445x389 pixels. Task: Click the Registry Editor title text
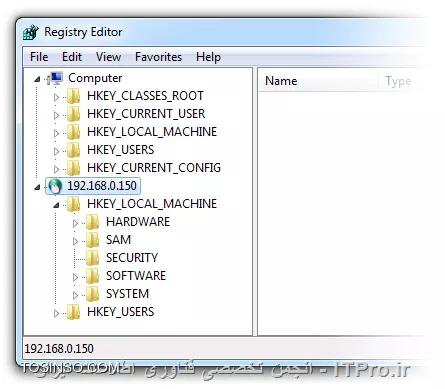coord(83,32)
